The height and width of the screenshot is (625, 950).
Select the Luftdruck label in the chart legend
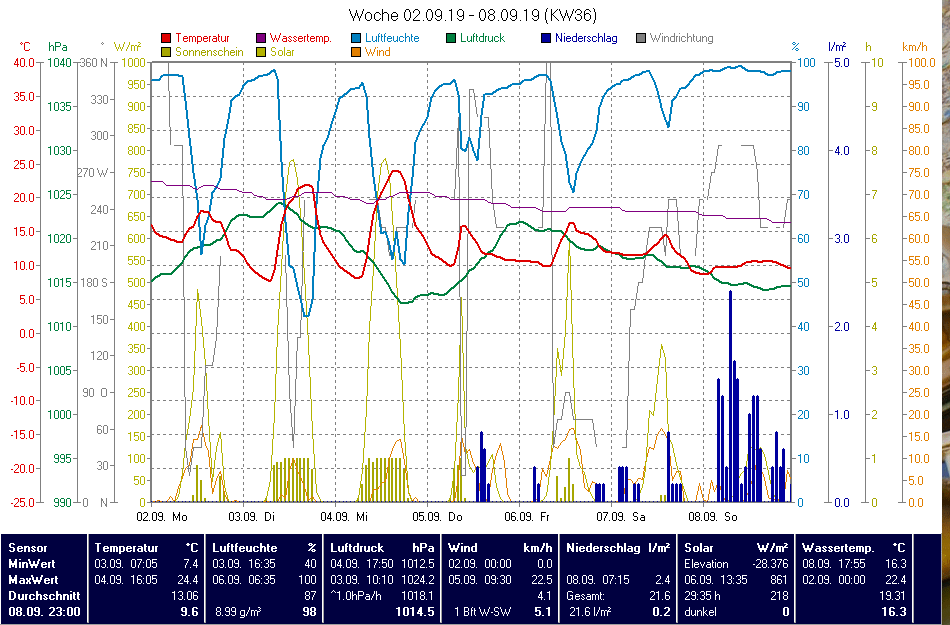point(482,38)
